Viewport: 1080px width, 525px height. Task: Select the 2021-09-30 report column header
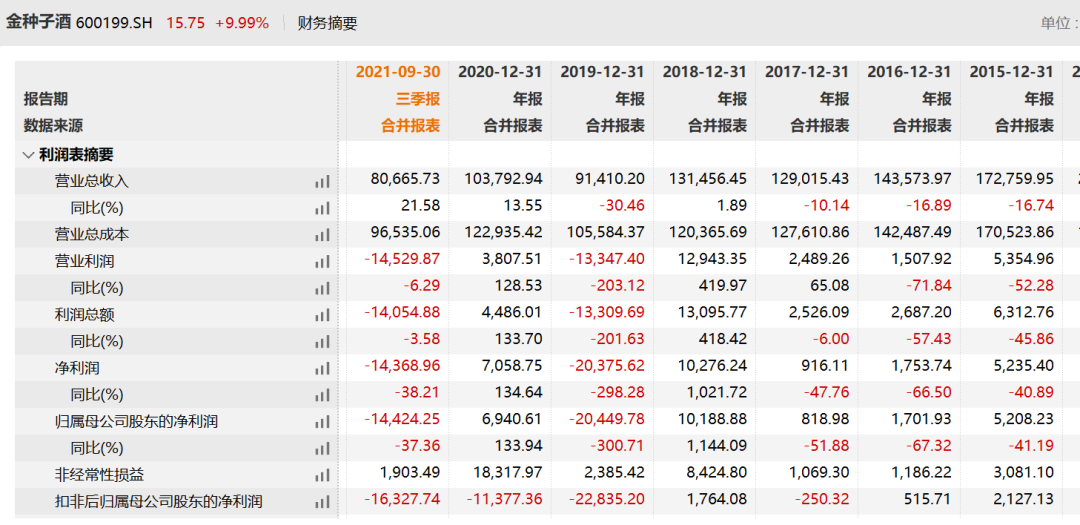tap(397, 72)
